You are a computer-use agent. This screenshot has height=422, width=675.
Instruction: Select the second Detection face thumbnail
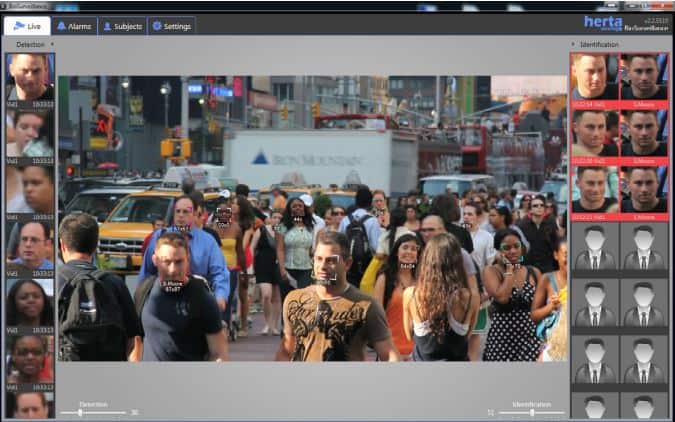(30, 134)
